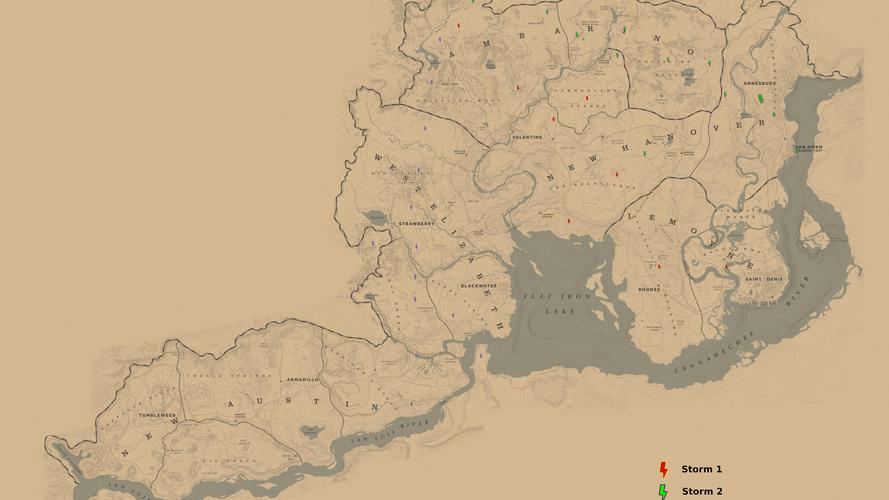Select the Tumbleweed town label
This screenshot has width=889, height=500.
pos(157,414)
